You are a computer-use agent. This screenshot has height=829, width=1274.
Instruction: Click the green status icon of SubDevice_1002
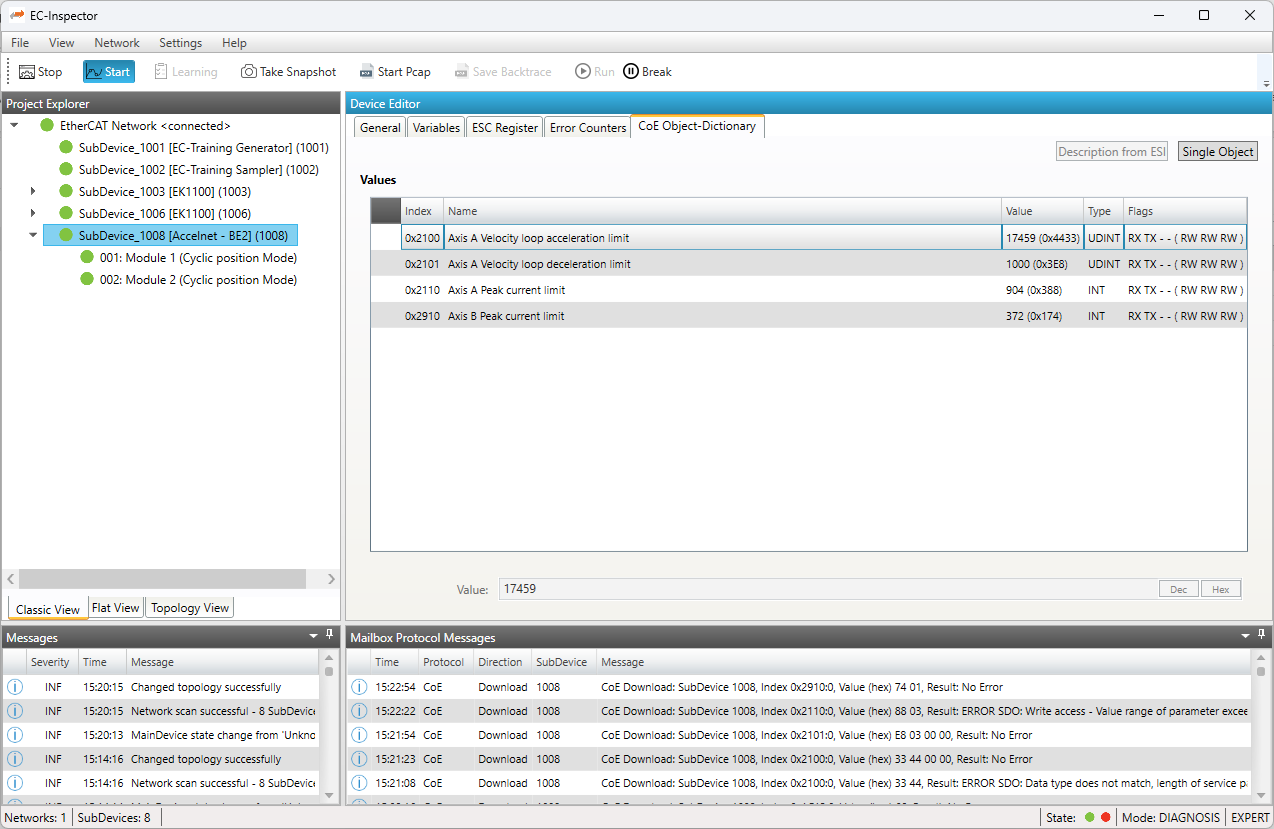66,170
